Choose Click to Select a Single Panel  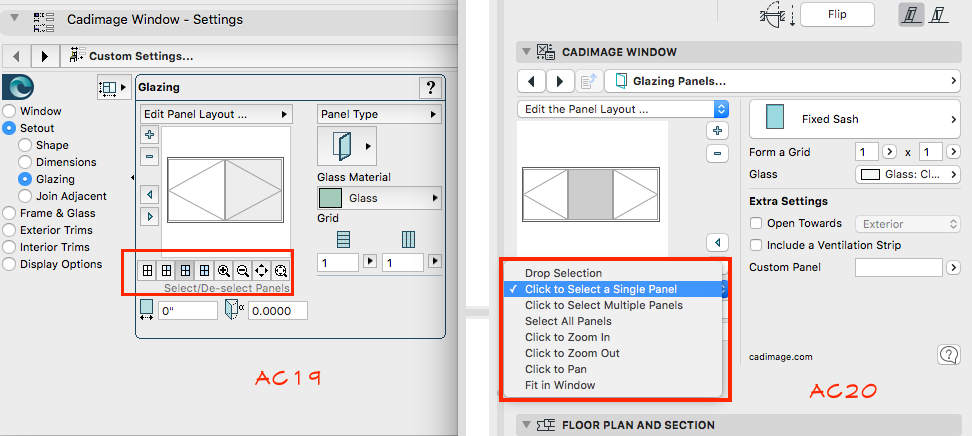[613, 289]
